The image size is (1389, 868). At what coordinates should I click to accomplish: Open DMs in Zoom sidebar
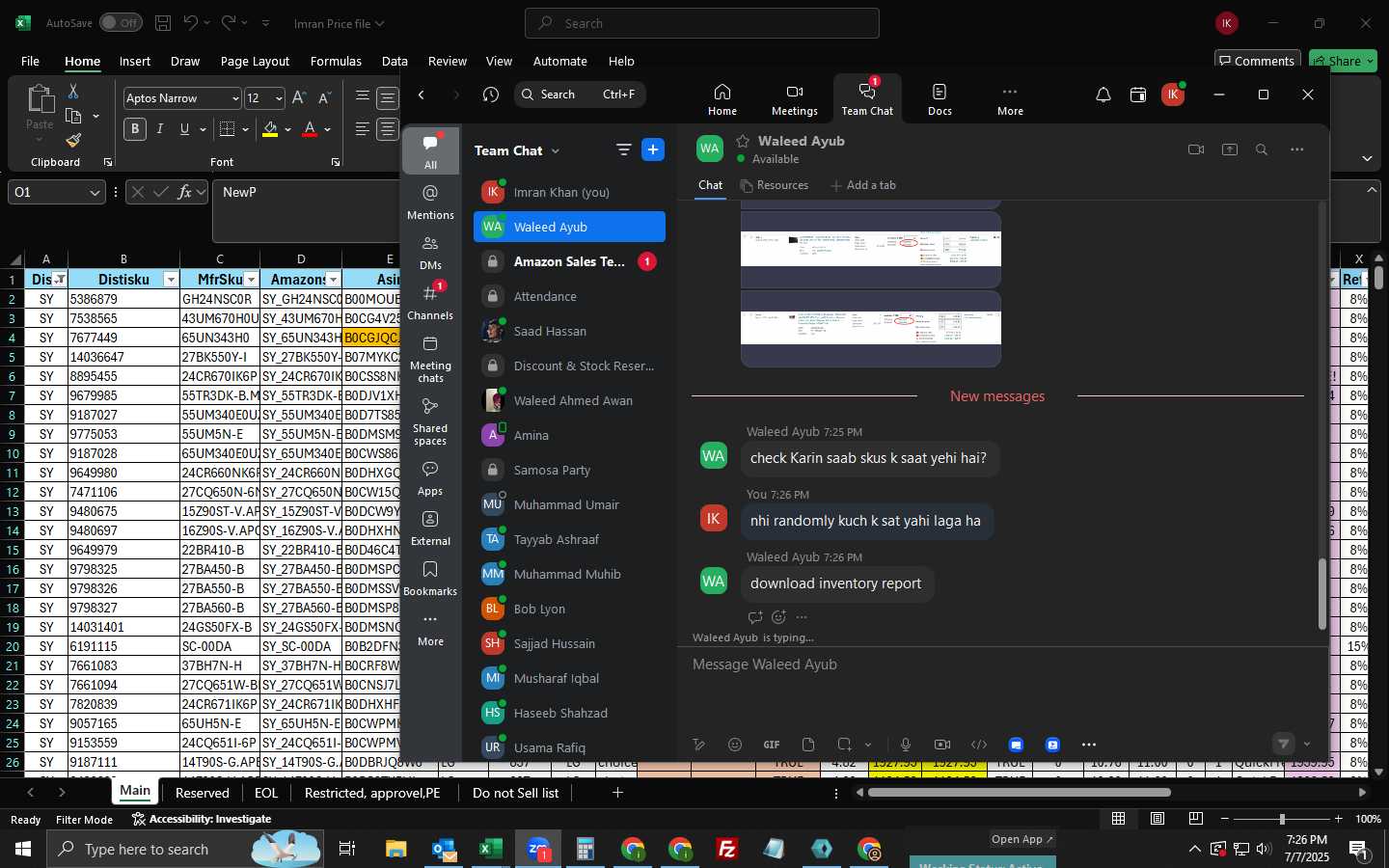(430, 252)
